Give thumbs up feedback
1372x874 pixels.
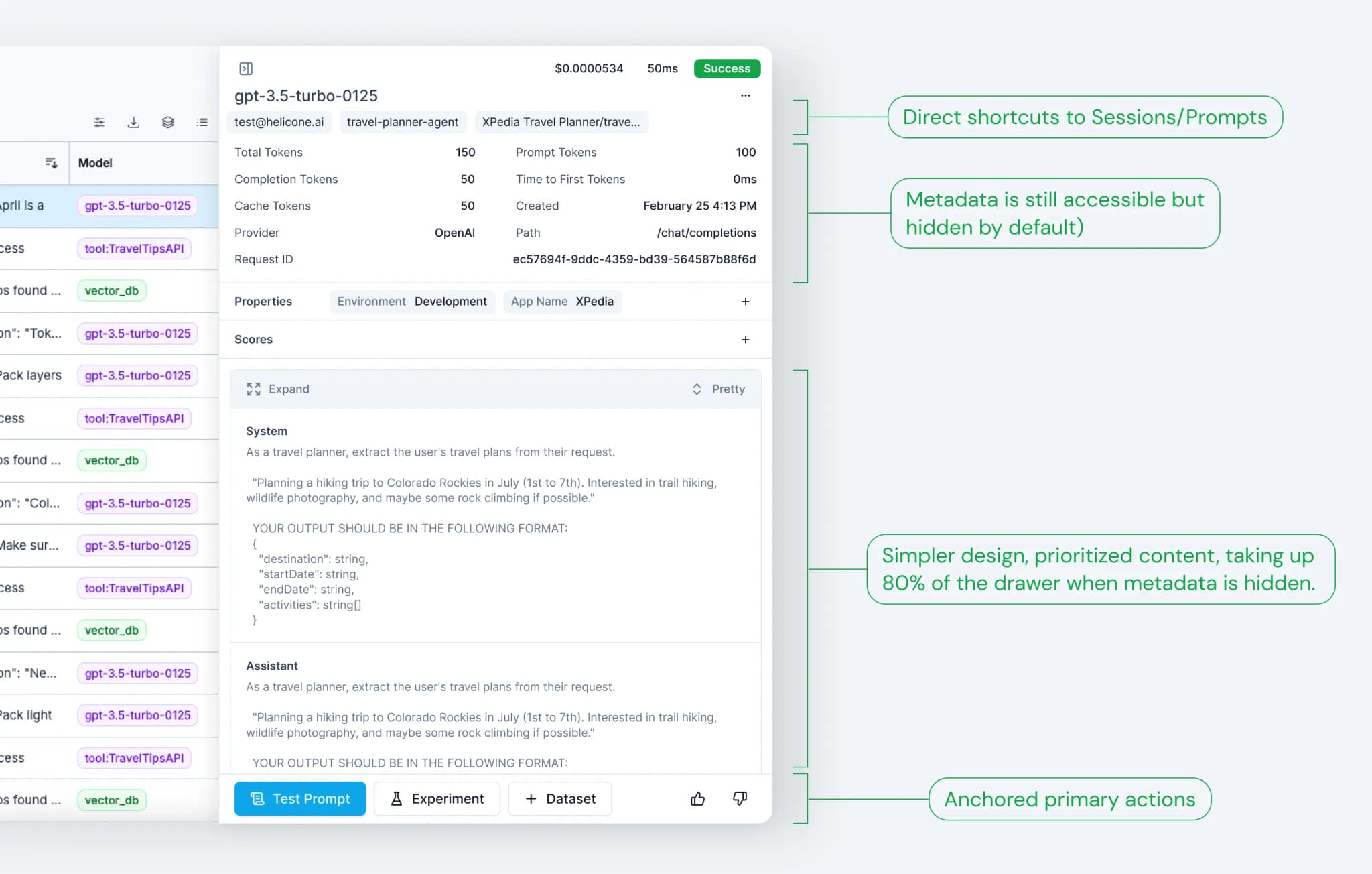click(x=697, y=798)
